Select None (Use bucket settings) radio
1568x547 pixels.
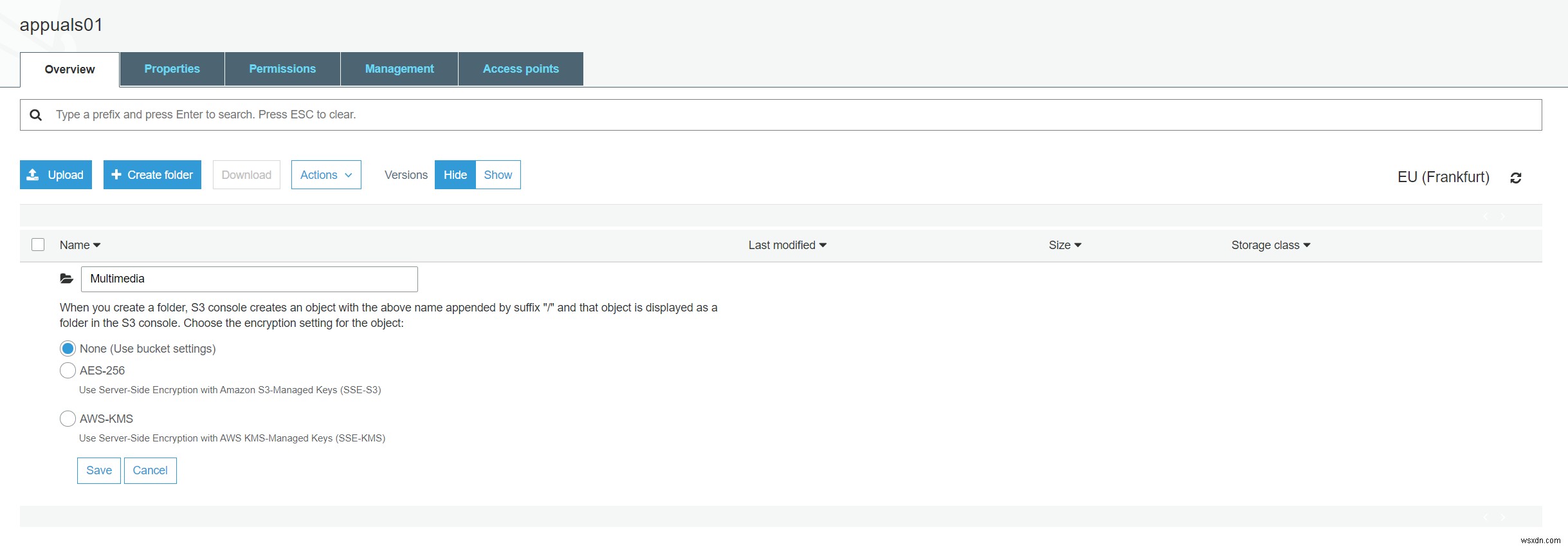tap(68, 348)
